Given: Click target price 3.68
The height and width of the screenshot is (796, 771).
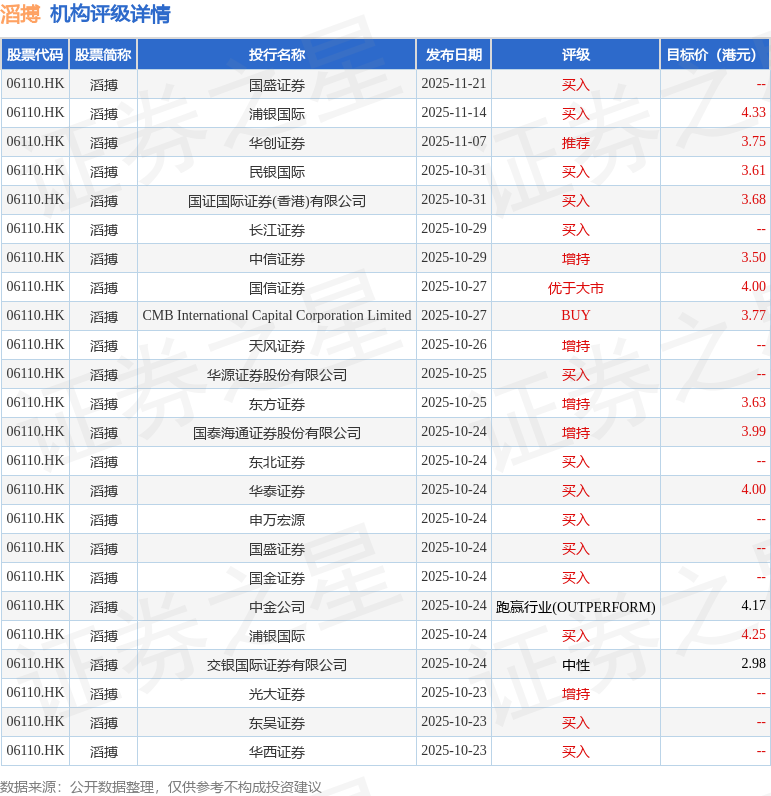Looking at the screenshot, I should [x=753, y=200].
